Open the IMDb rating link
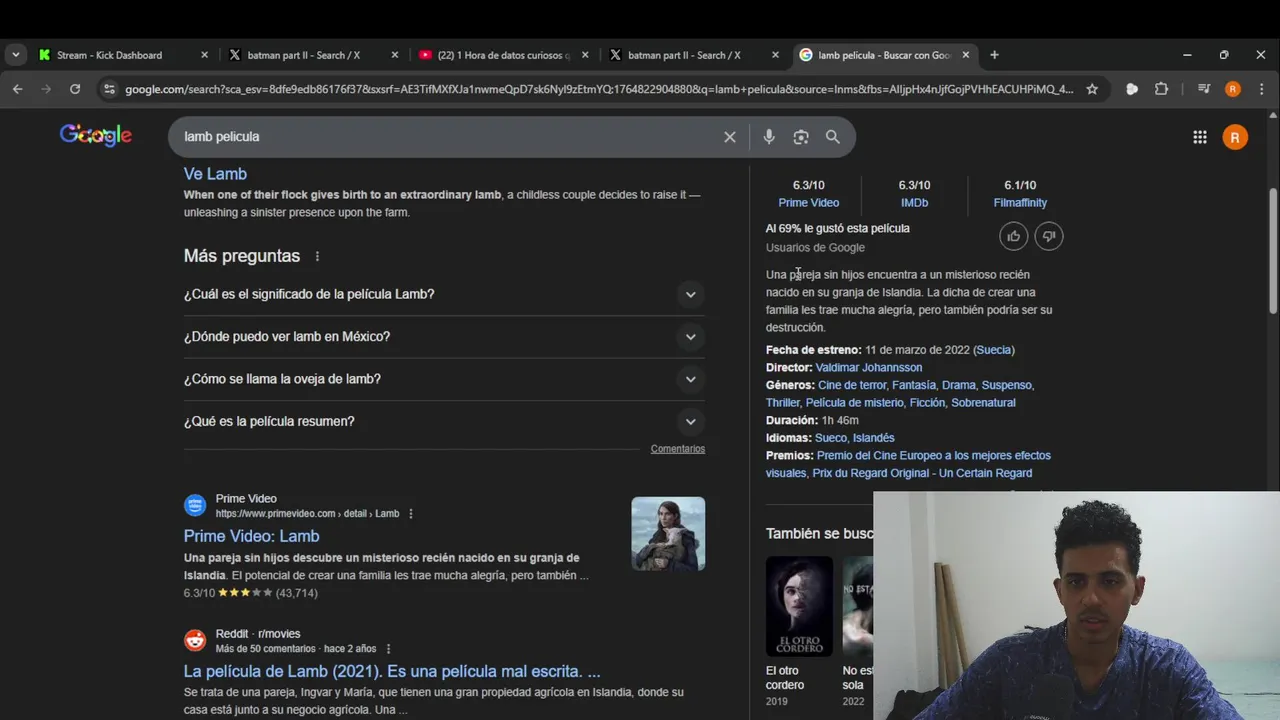This screenshot has height=720, width=1280. (x=914, y=203)
